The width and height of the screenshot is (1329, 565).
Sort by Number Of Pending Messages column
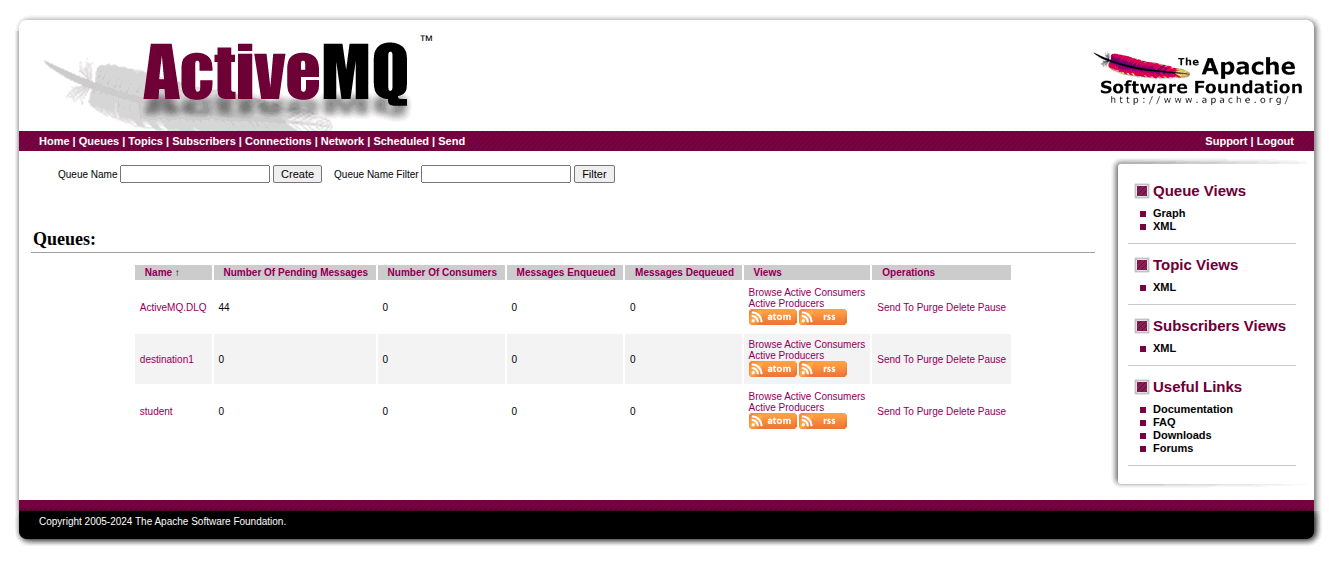click(295, 272)
